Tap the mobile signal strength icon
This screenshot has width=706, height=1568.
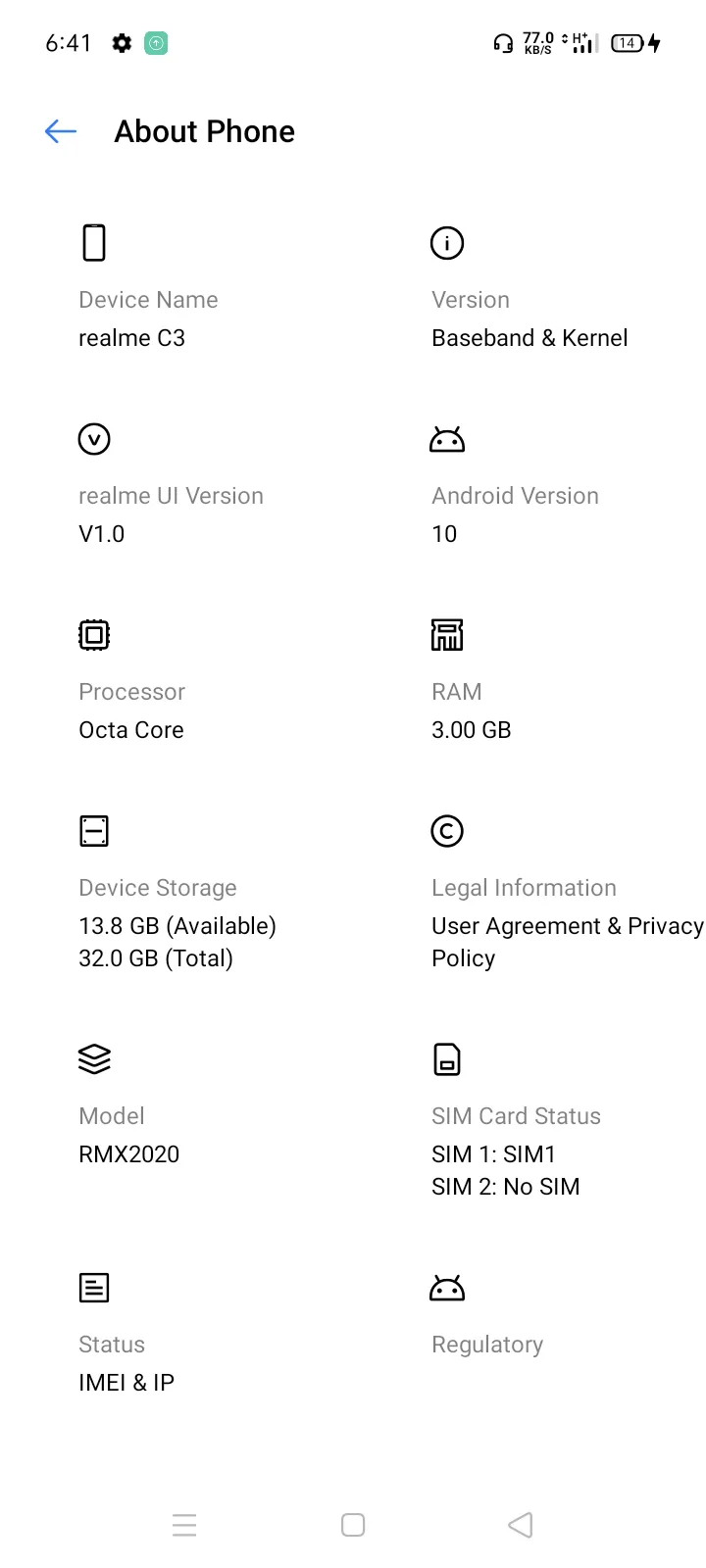pos(583,43)
